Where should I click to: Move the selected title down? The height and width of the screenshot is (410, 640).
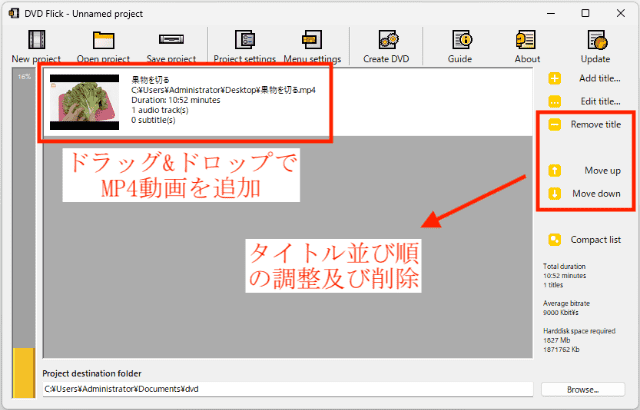pos(554,193)
